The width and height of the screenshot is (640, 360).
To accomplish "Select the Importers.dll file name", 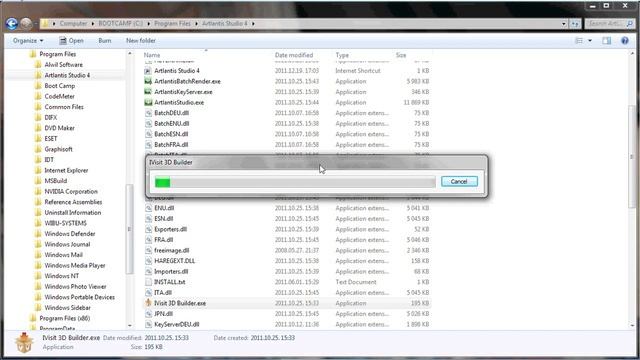I will [171, 271].
